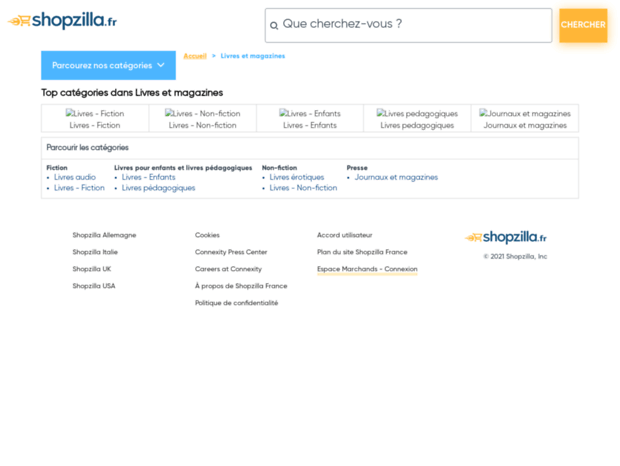Click the "Livres pour enfants et livres pédagogiques" heading
620x466 pixels.
click(x=183, y=168)
